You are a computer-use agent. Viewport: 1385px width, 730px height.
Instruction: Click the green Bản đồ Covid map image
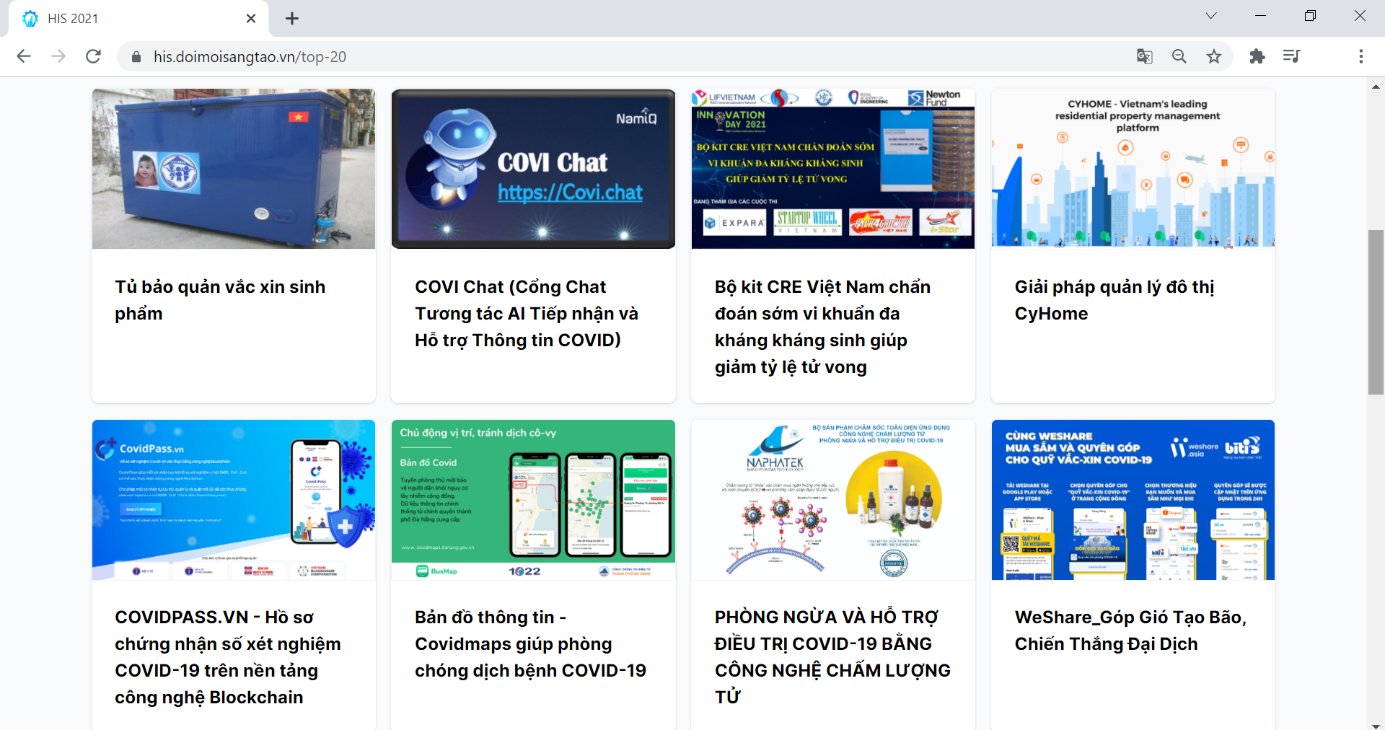[x=533, y=499]
